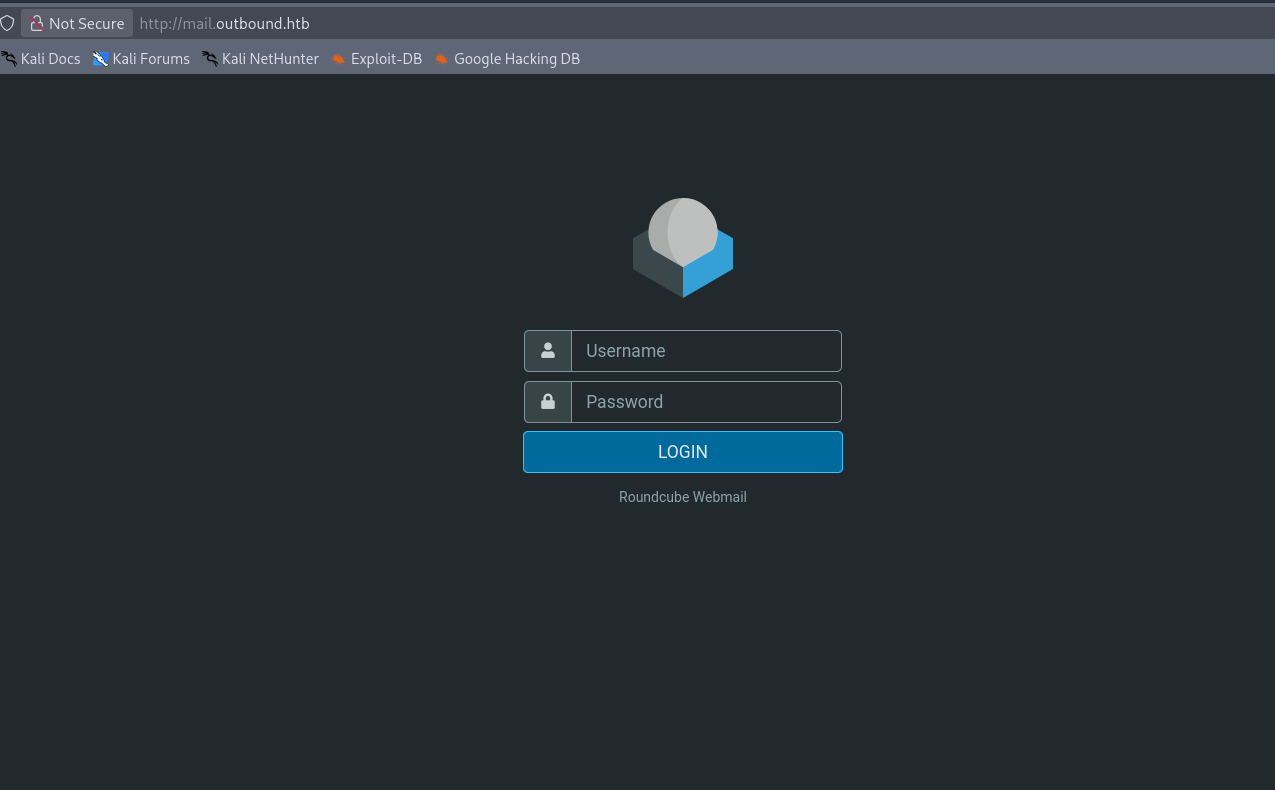Click the Kali Docs dragon favicon
This screenshot has height=790, width=1275.
tap(9, 59)
